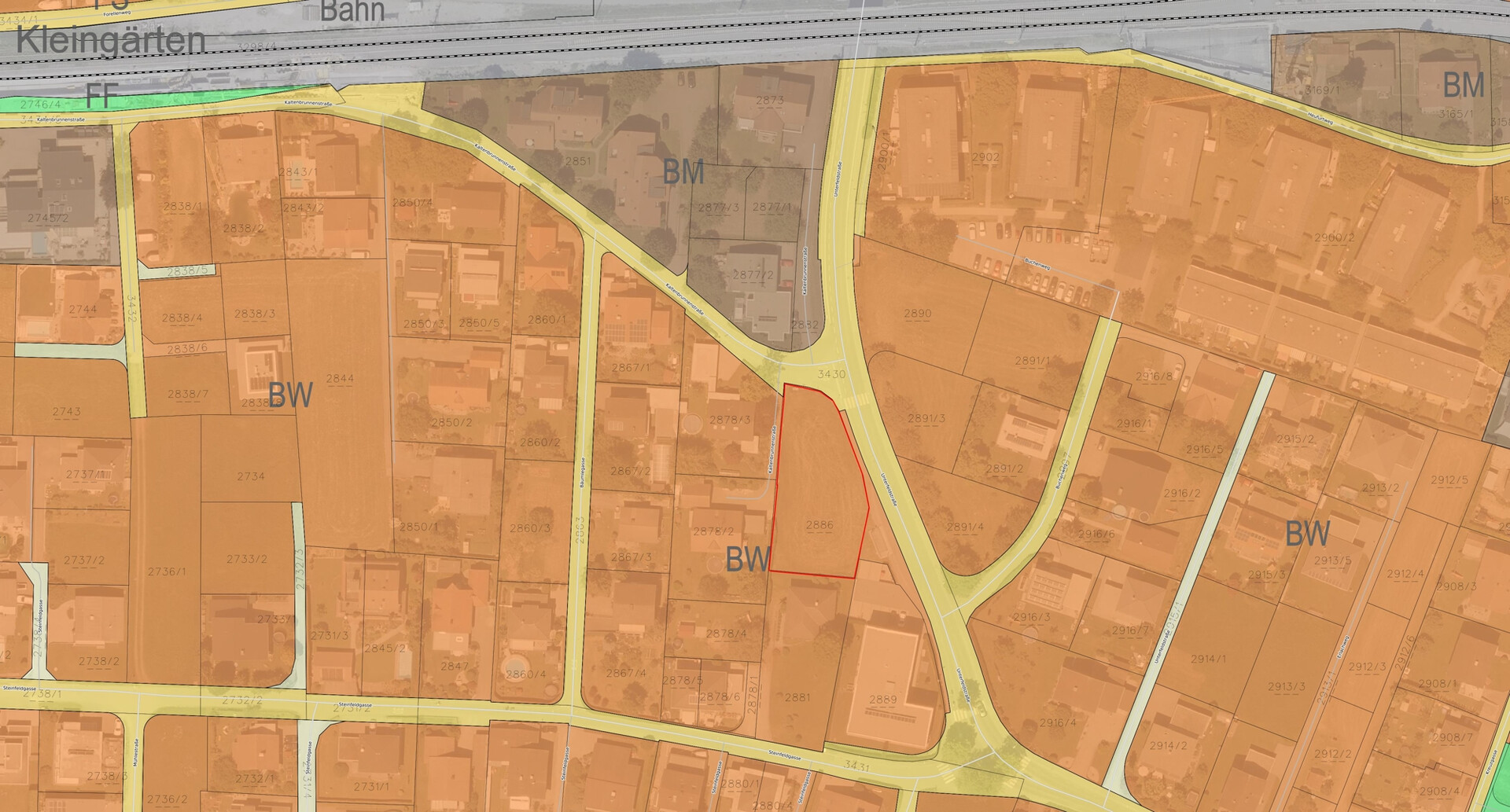Click on parcel 2916/4
Screen dimensions: 1510x812
1058,722
